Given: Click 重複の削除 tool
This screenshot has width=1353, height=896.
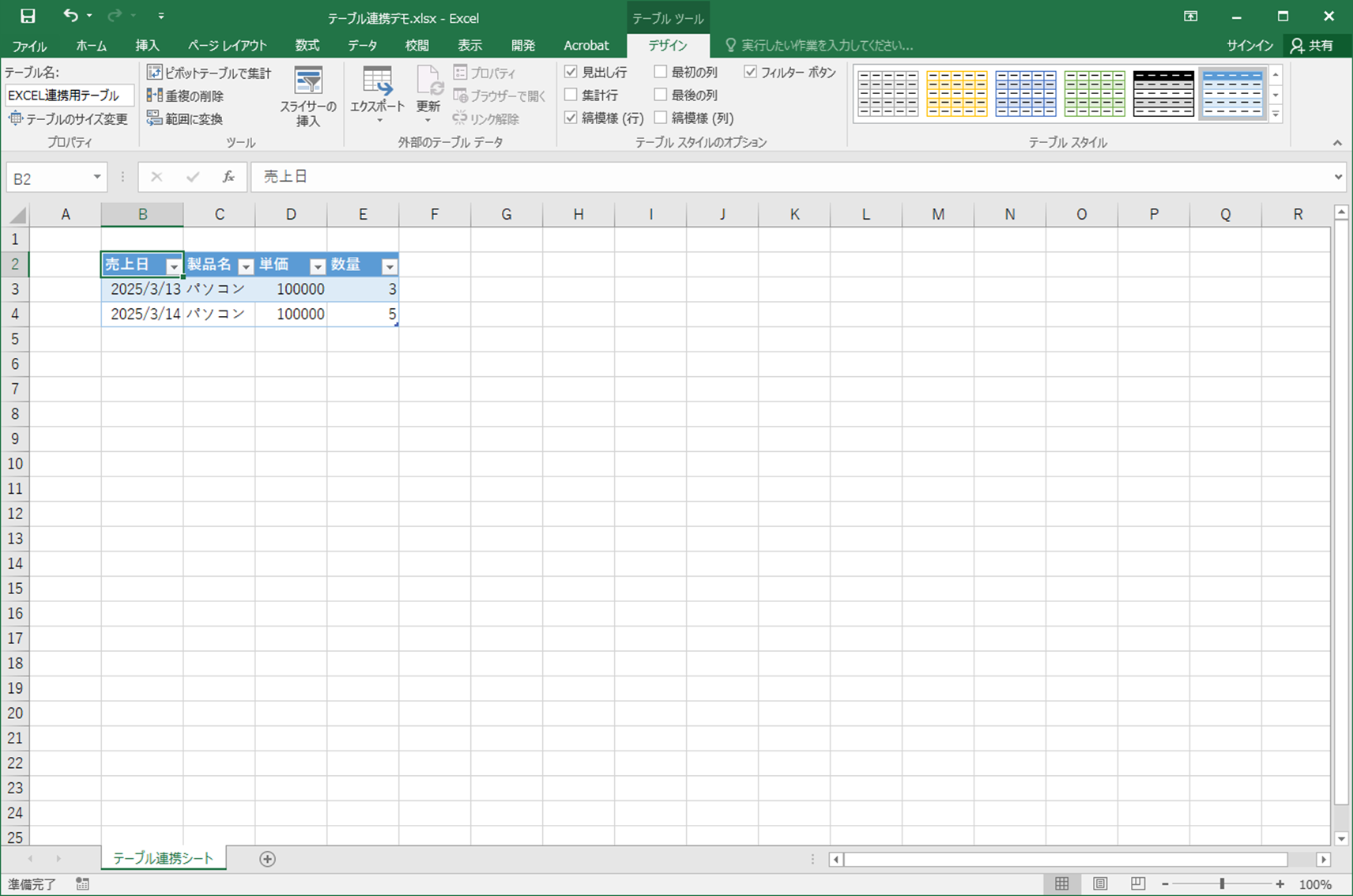Looking at the screenshot, I should [x=186, y=96].
